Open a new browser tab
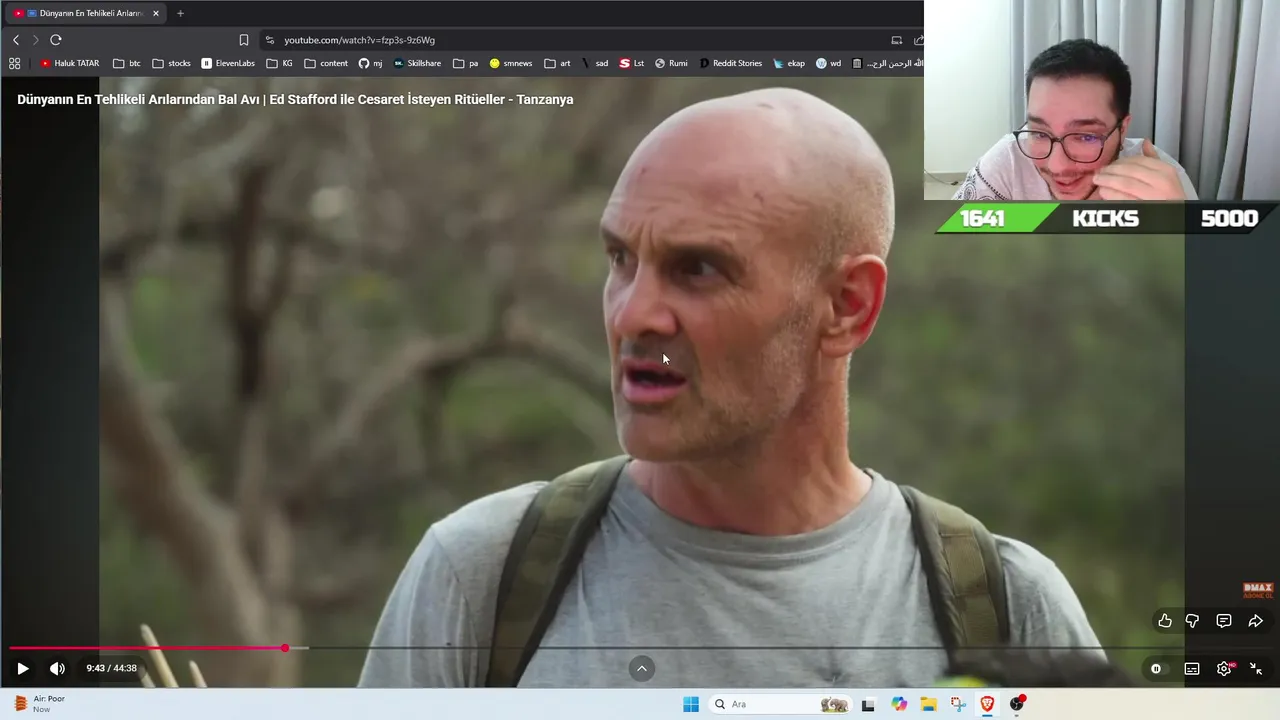Viewport: 1280px width, 720px height. pos(180,13)
